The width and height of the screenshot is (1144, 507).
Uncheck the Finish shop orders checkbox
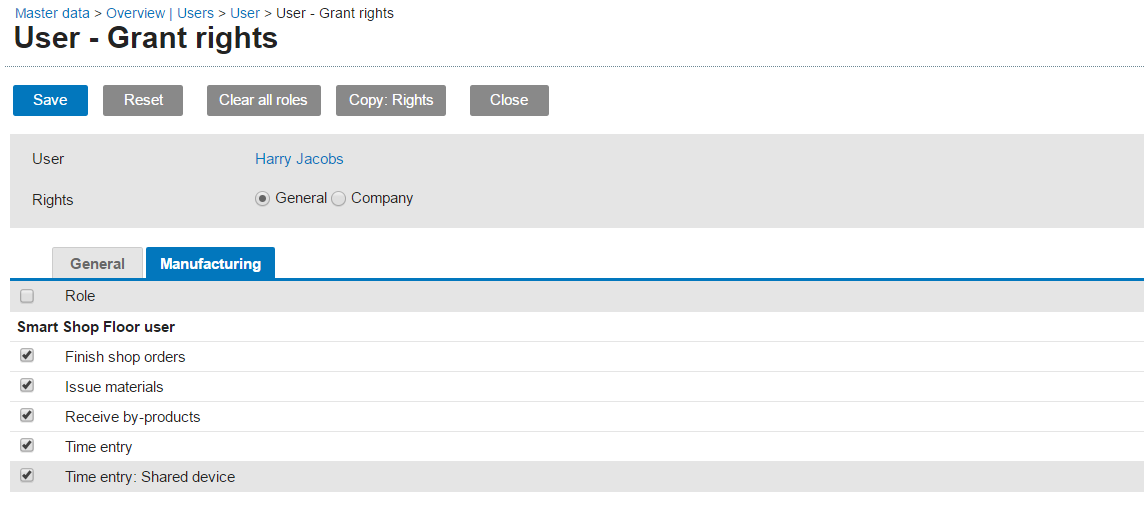(x=27, y=355)
